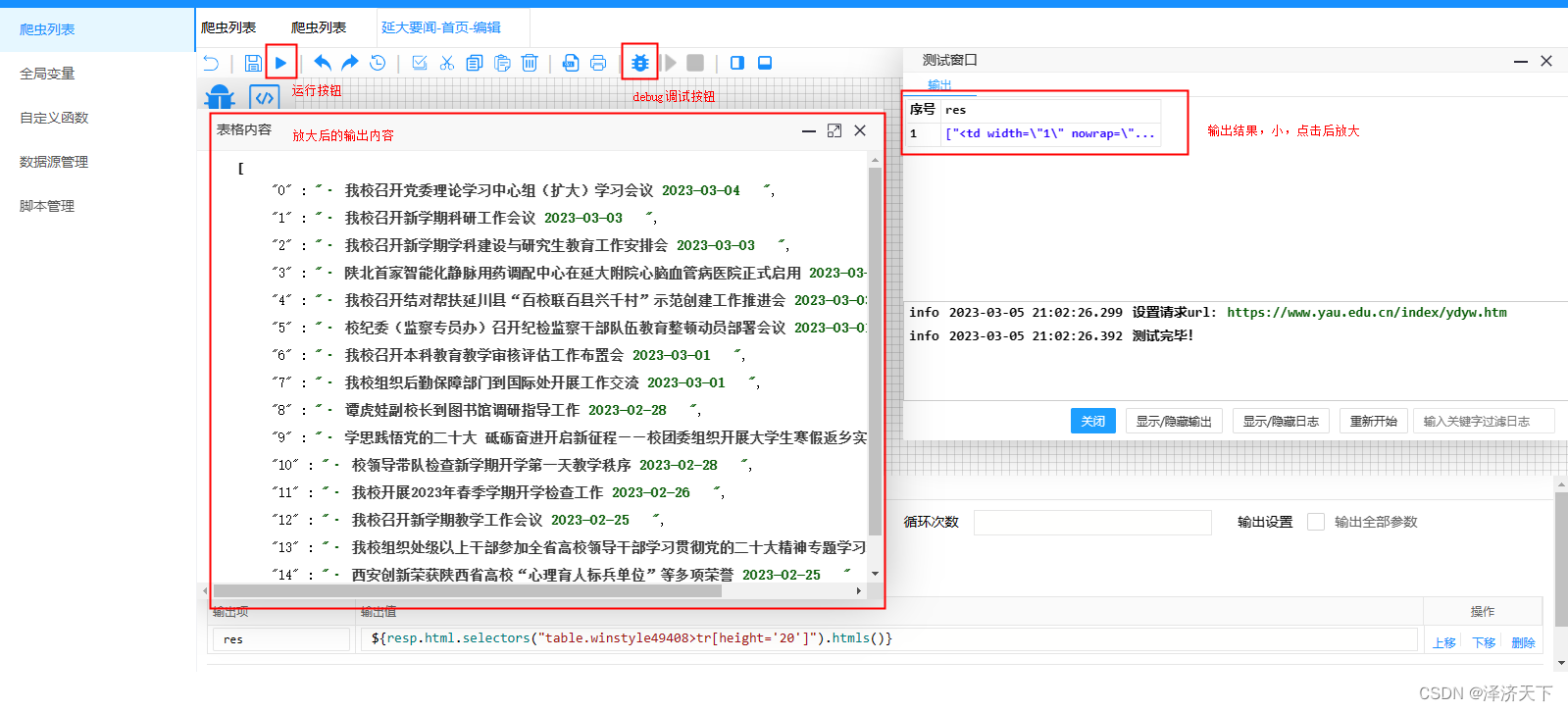The width and height of the screenshot is (1568, 711).
Task: Select the code node shape
Action: [265, 98]
